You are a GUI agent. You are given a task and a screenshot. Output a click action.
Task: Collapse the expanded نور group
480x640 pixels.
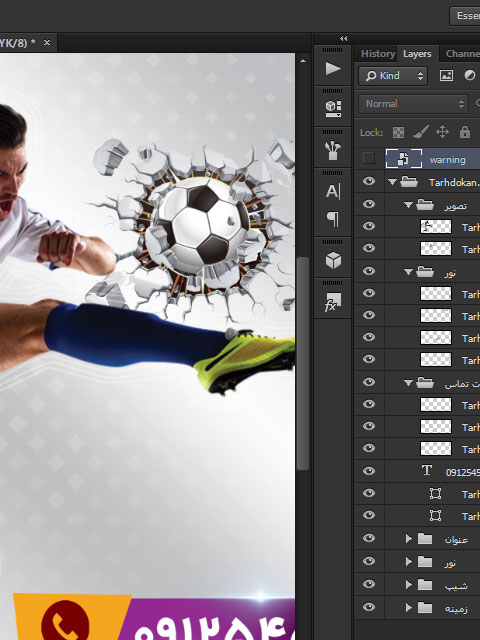point(408,271)
